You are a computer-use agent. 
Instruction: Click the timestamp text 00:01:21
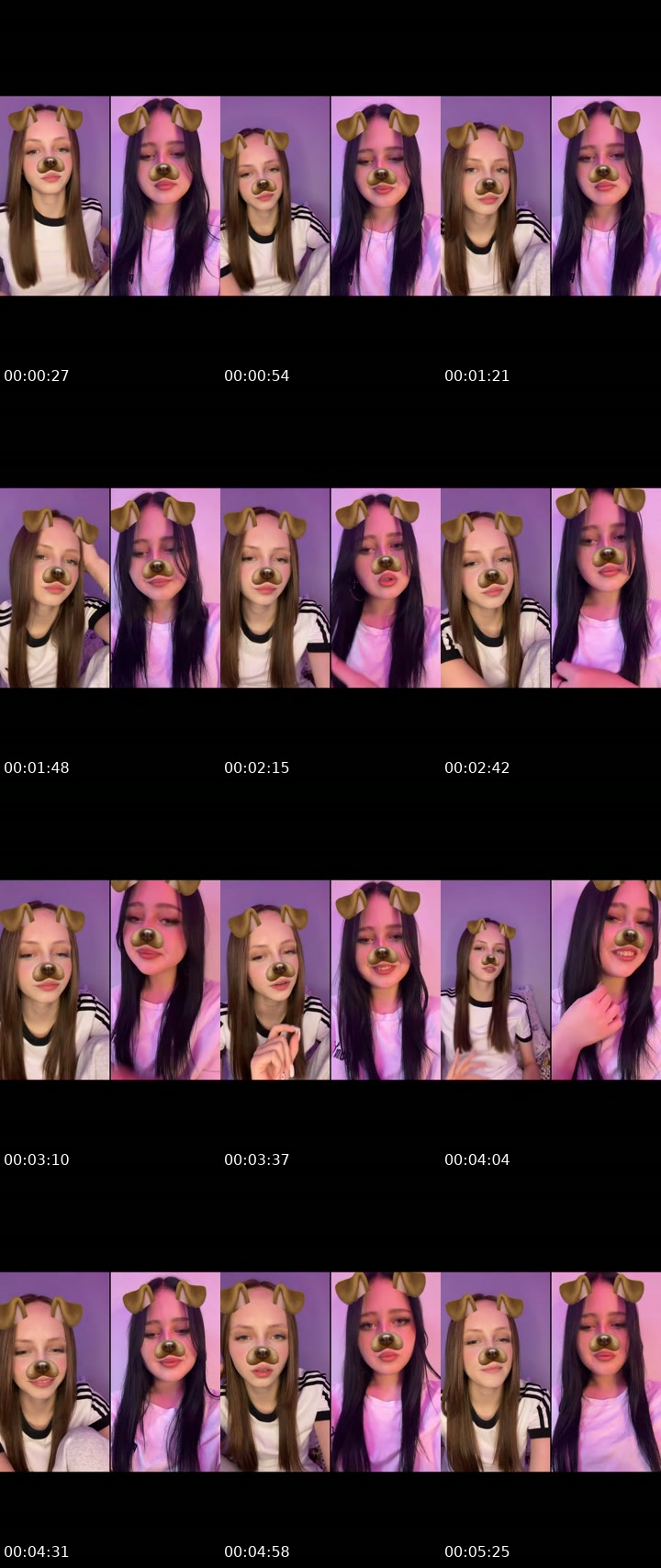pos(477,375)
